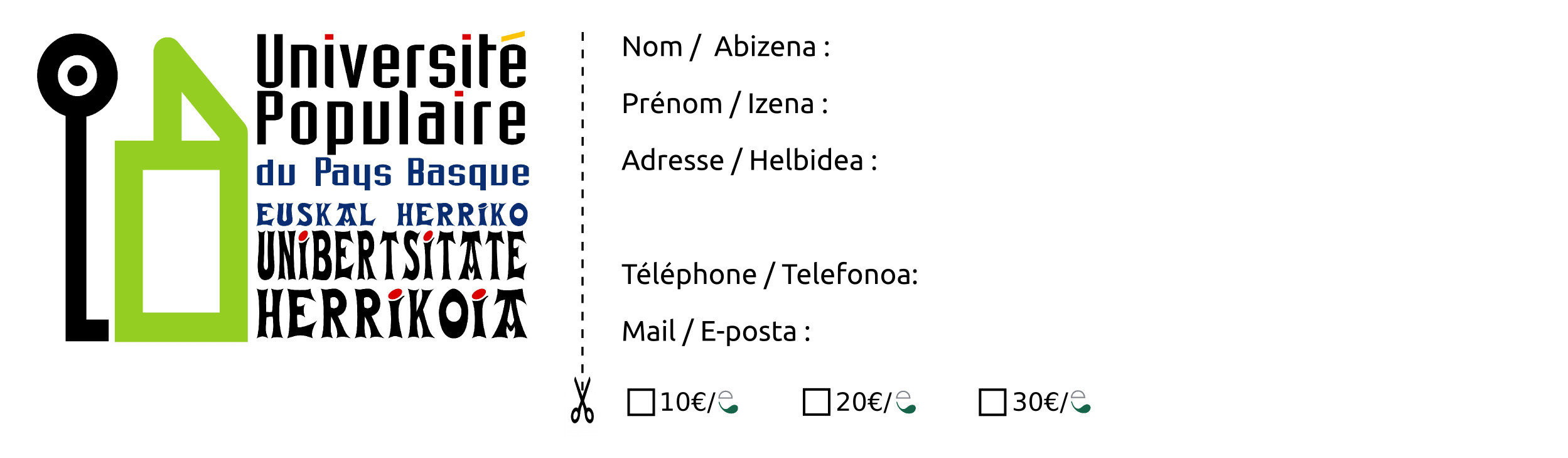1568x458 pixels.
Task: Click the yellow accent mark on Université
Action: 513,36
